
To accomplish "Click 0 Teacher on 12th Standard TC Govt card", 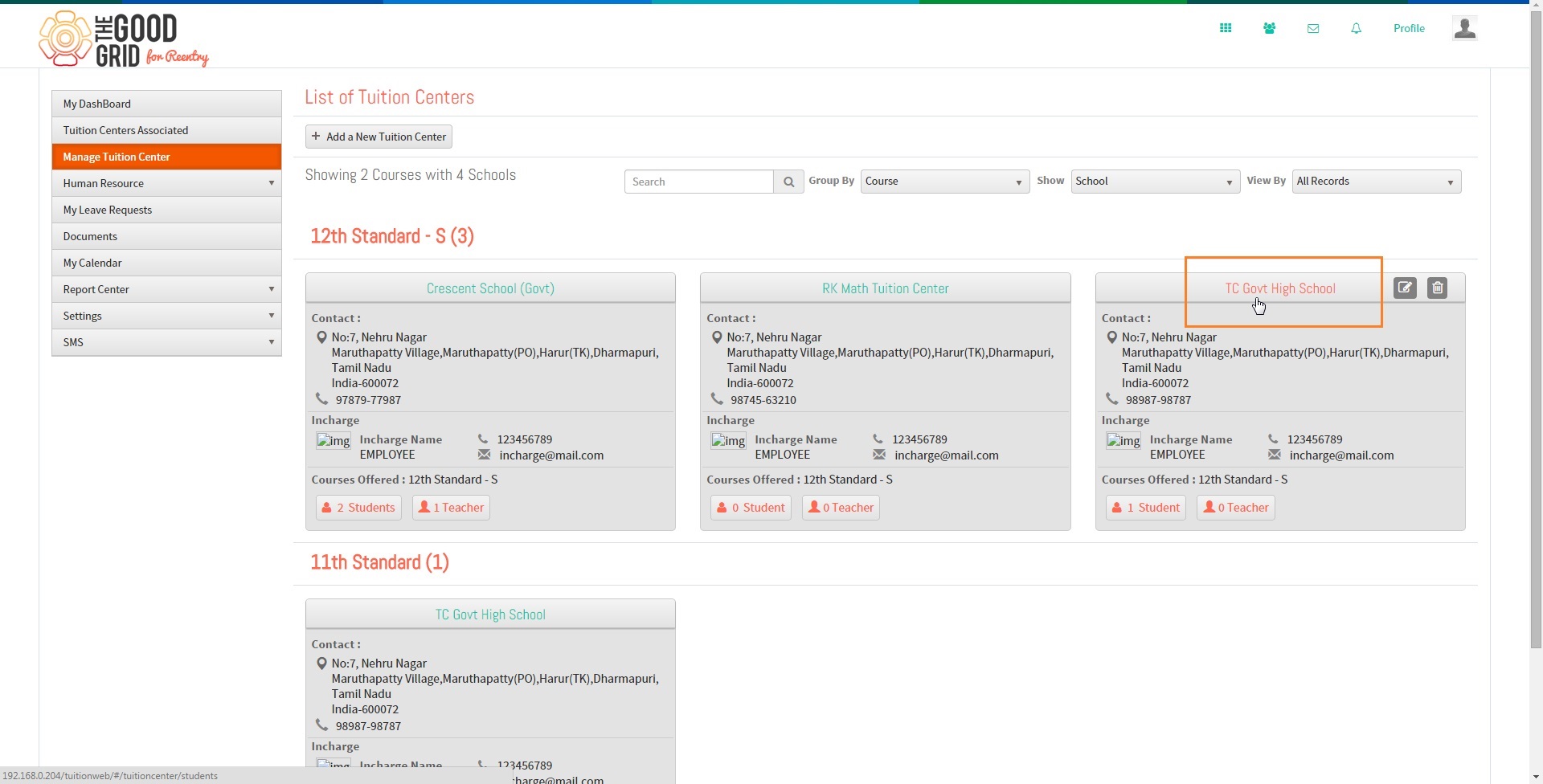I will tap(1236, 508).
